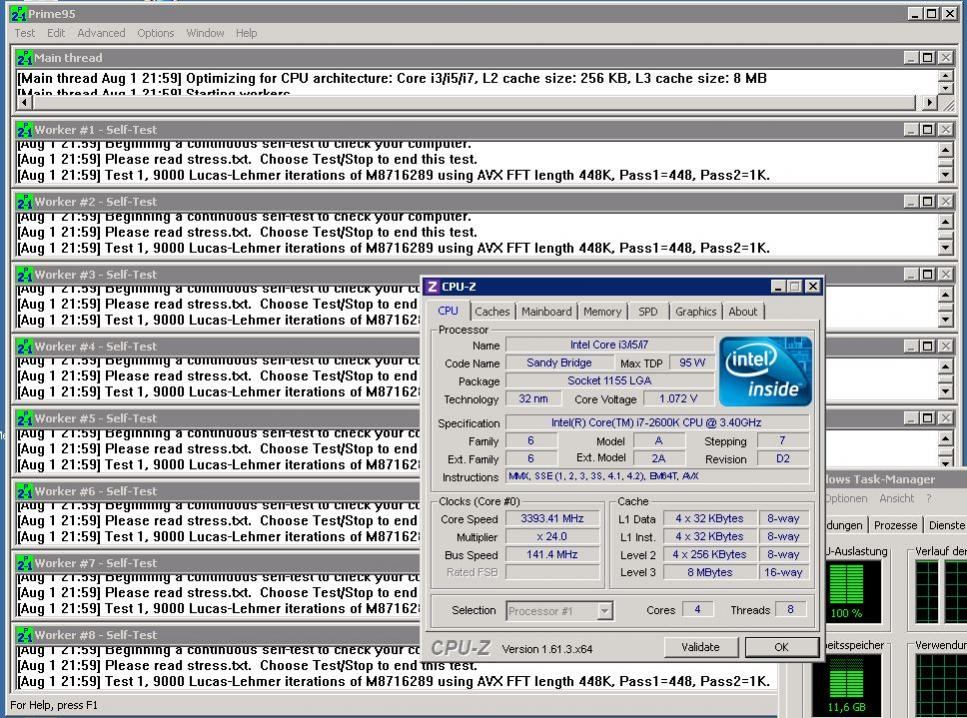The width and height of the screenshot is (967, 718).
Task: Click the Validate button in CPU-Z
Action: tap(701, 647)
